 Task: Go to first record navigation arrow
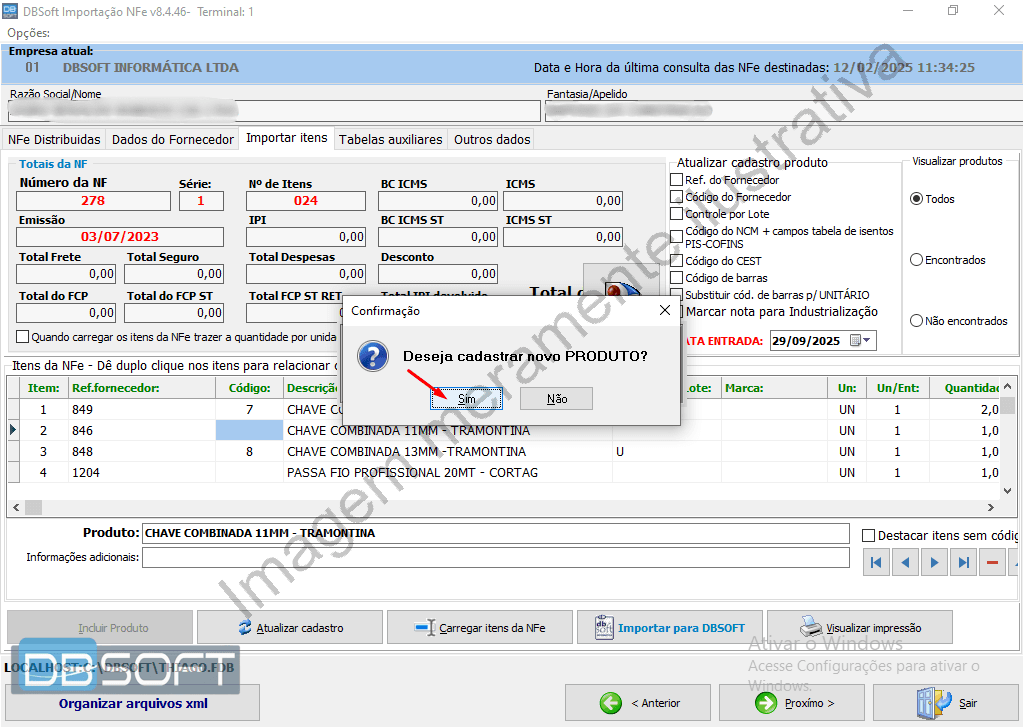pyautogui.click(x=876, y=563)
